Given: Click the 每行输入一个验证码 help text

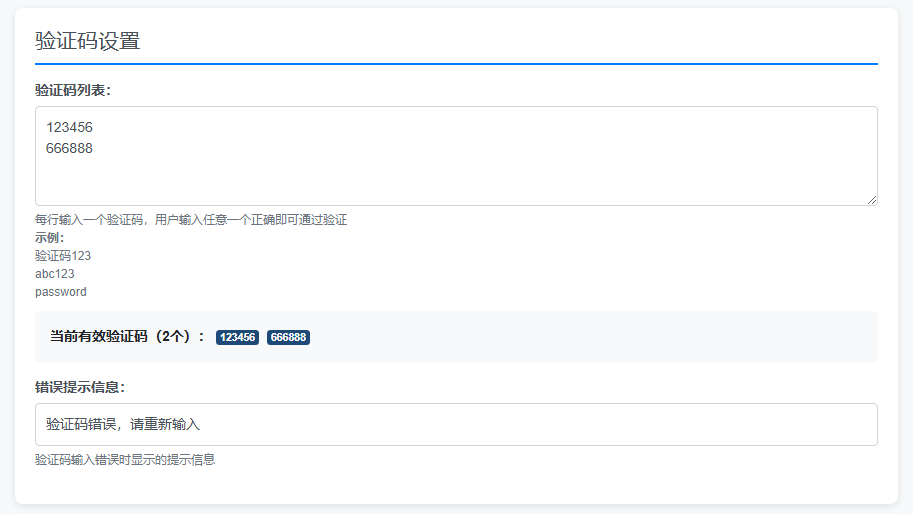Looking at the screenshot, I should (190, 220).
